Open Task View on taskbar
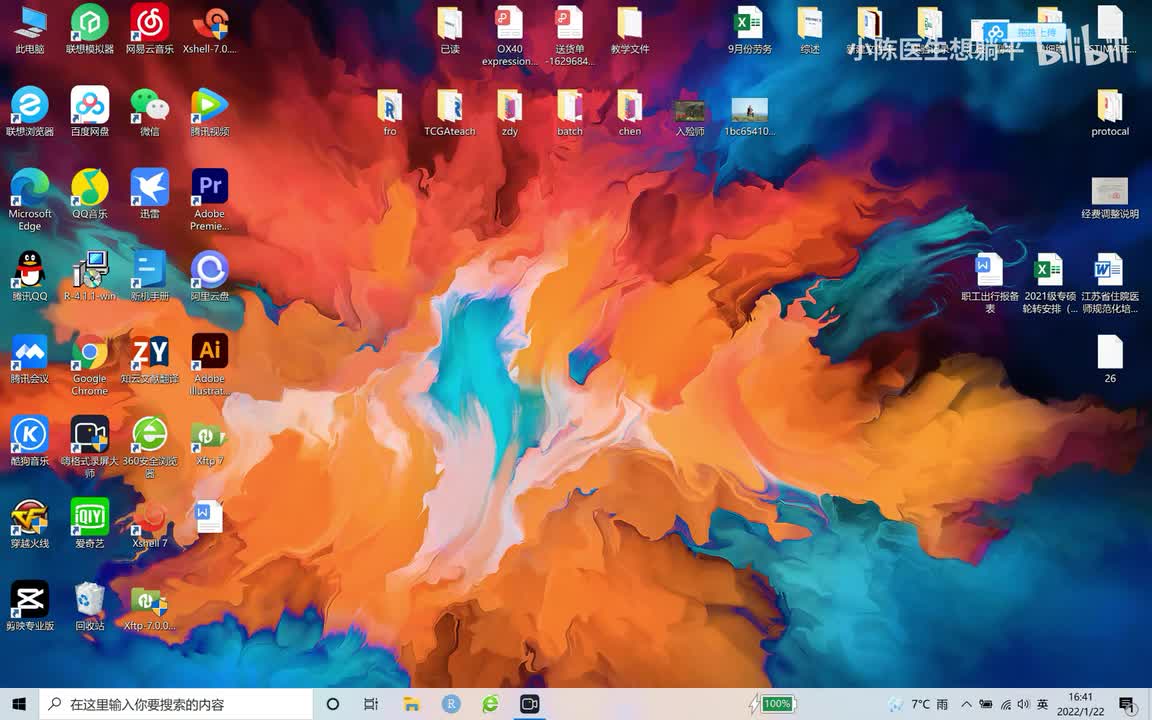The height and width of the screenshot is (720, 1152). (371, 704)
